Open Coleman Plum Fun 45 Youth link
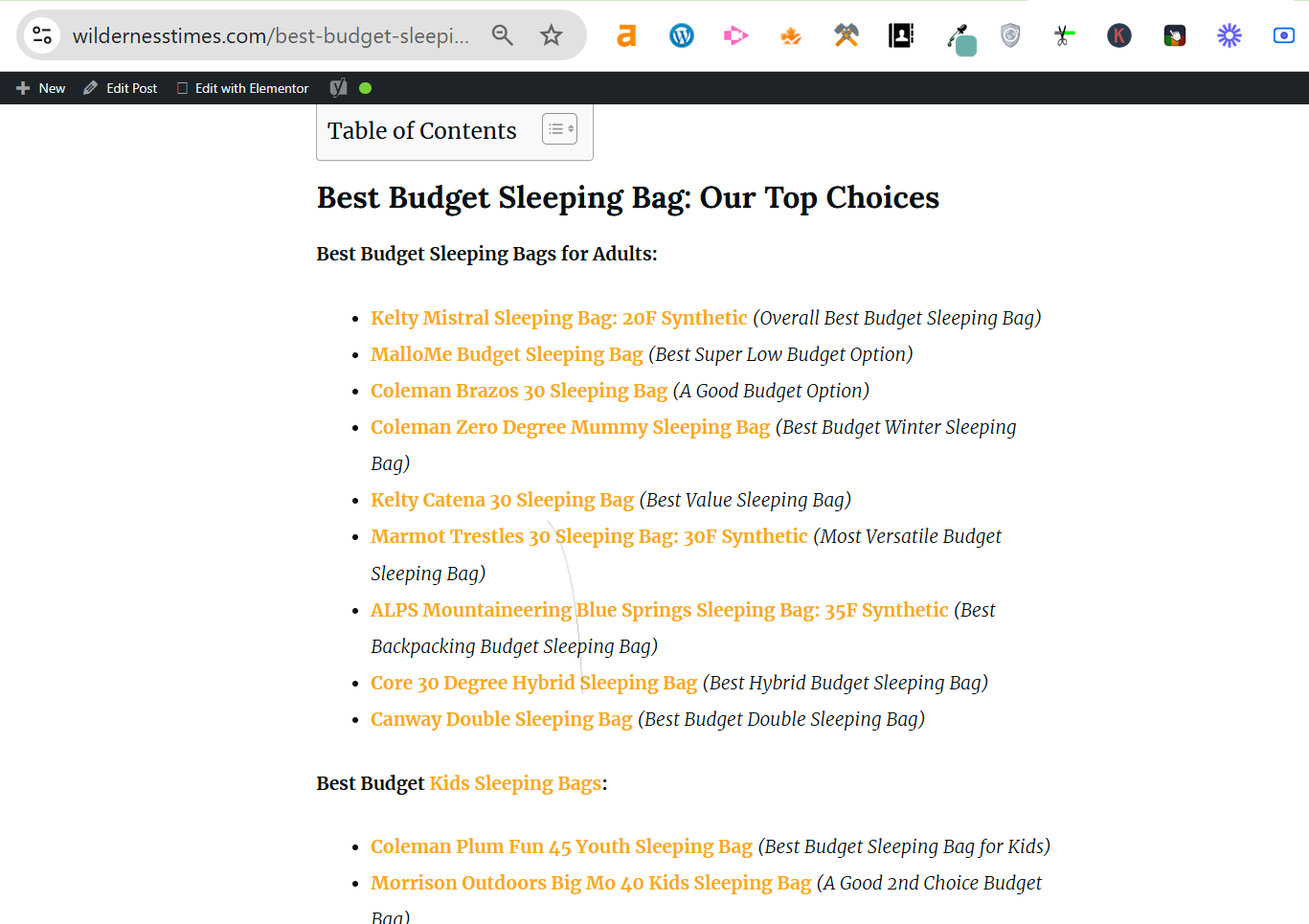 (561, 846)
